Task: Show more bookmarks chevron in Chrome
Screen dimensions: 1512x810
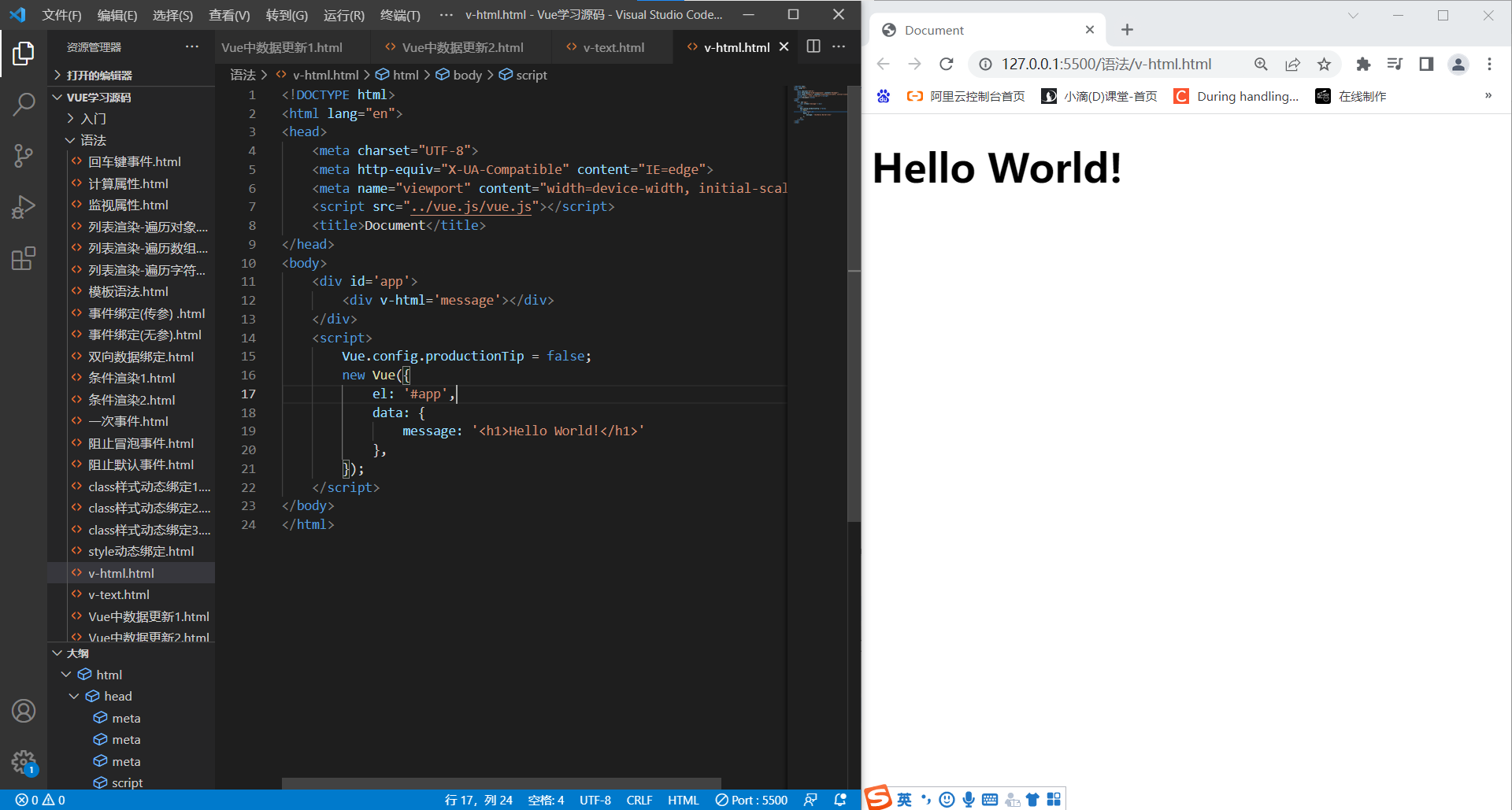Action: tap(1488, 96)
